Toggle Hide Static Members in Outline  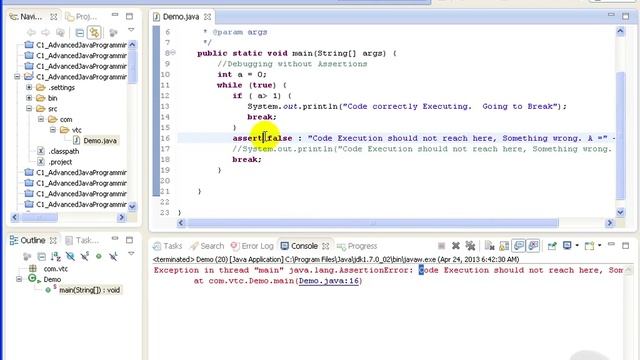click(84, 256)
